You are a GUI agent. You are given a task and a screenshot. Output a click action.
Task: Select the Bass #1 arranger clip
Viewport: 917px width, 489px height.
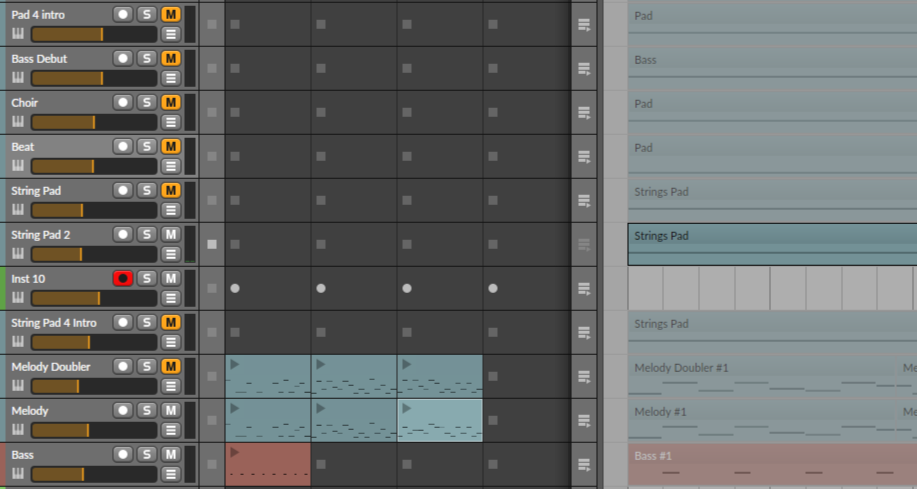tap(770, 464)
